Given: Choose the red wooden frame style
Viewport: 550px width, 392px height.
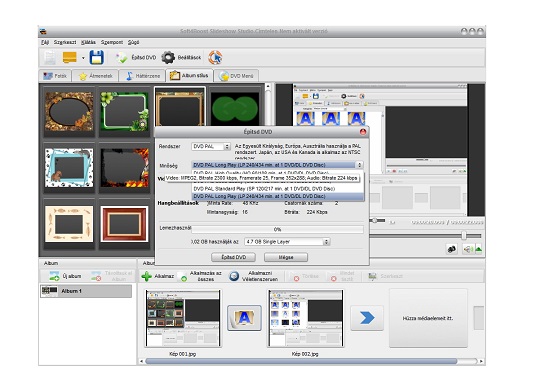Looking at the screenshot, I should pos(125,224).
